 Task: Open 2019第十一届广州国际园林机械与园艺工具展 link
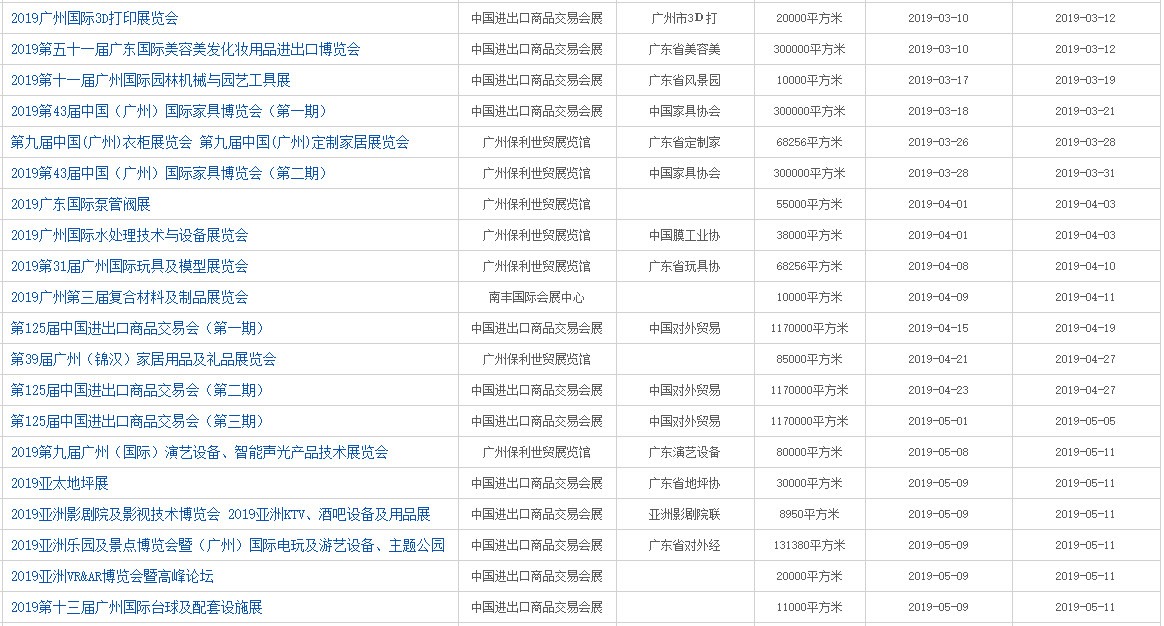pos(151,80)
